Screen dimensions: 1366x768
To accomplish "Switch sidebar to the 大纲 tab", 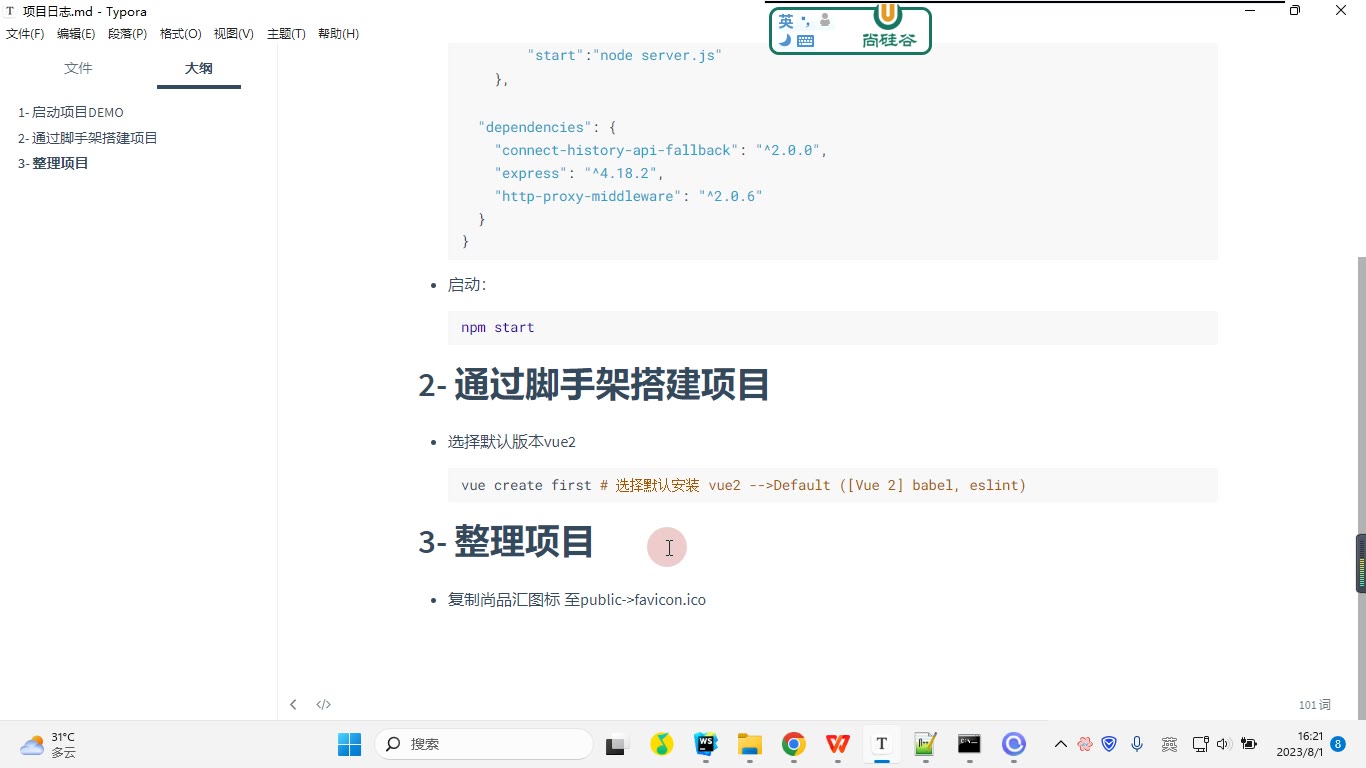I will click(198, 68).
